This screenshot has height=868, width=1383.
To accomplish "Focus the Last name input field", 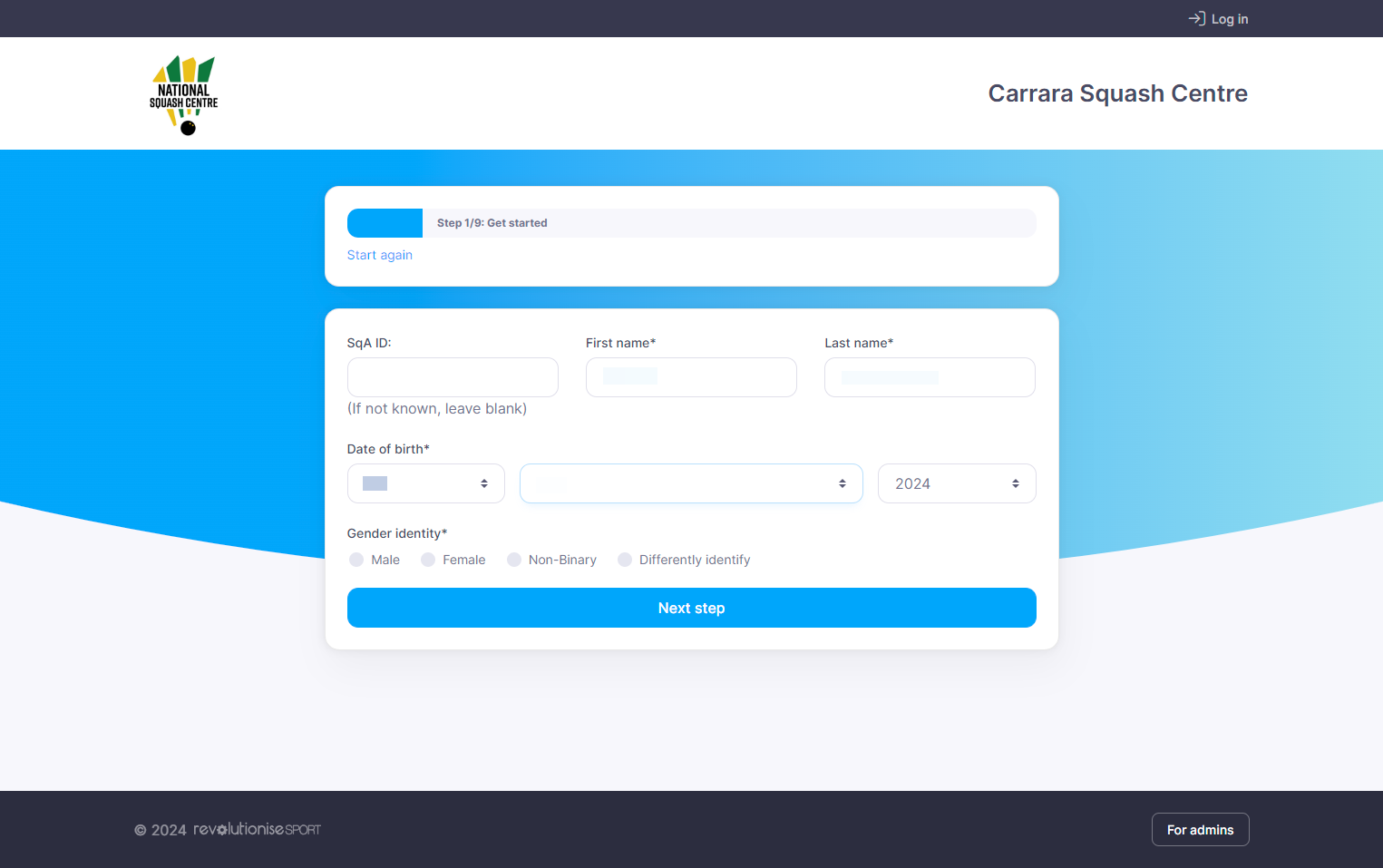I will pos(930,377).
